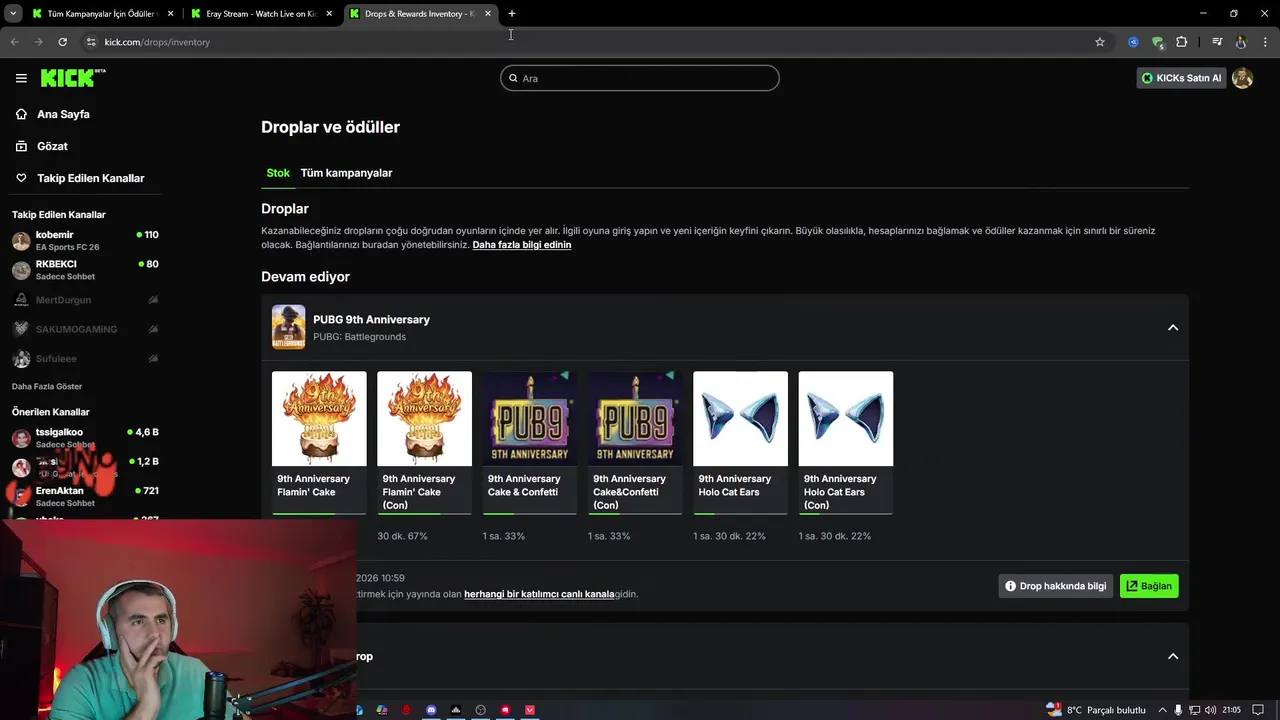
Task: Open the Chrome three-dot menu
Action: tap(1266, 42)
